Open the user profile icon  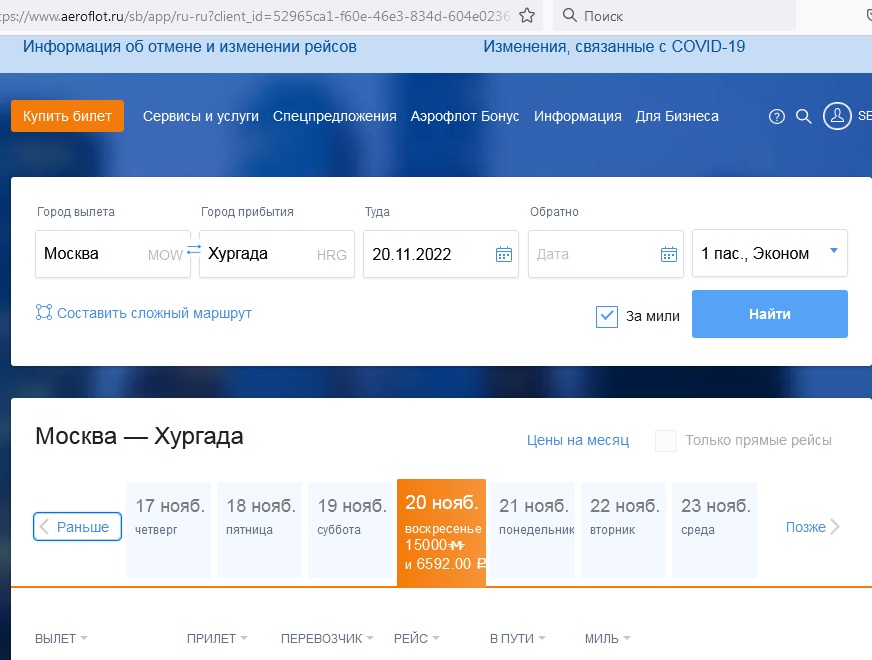point(837,116)
